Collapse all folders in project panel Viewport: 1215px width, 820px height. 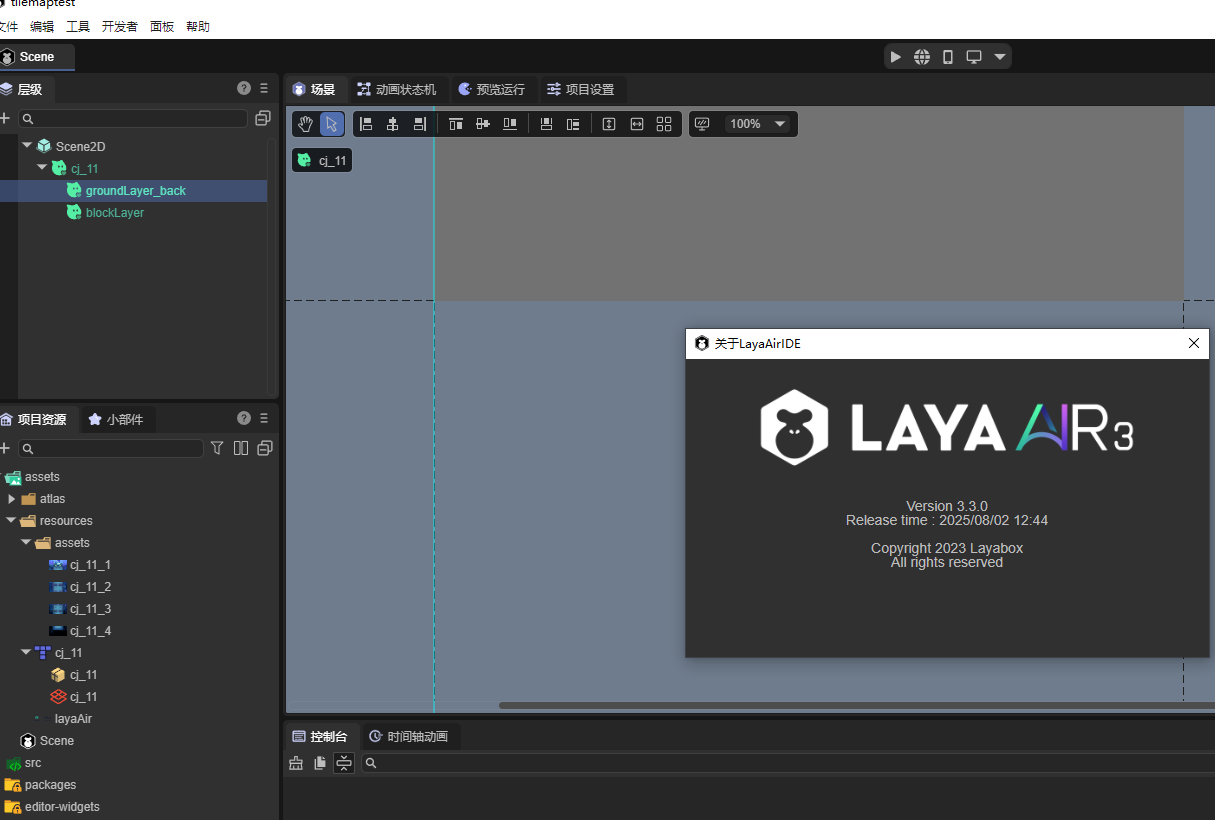click(x=265, y=448)
